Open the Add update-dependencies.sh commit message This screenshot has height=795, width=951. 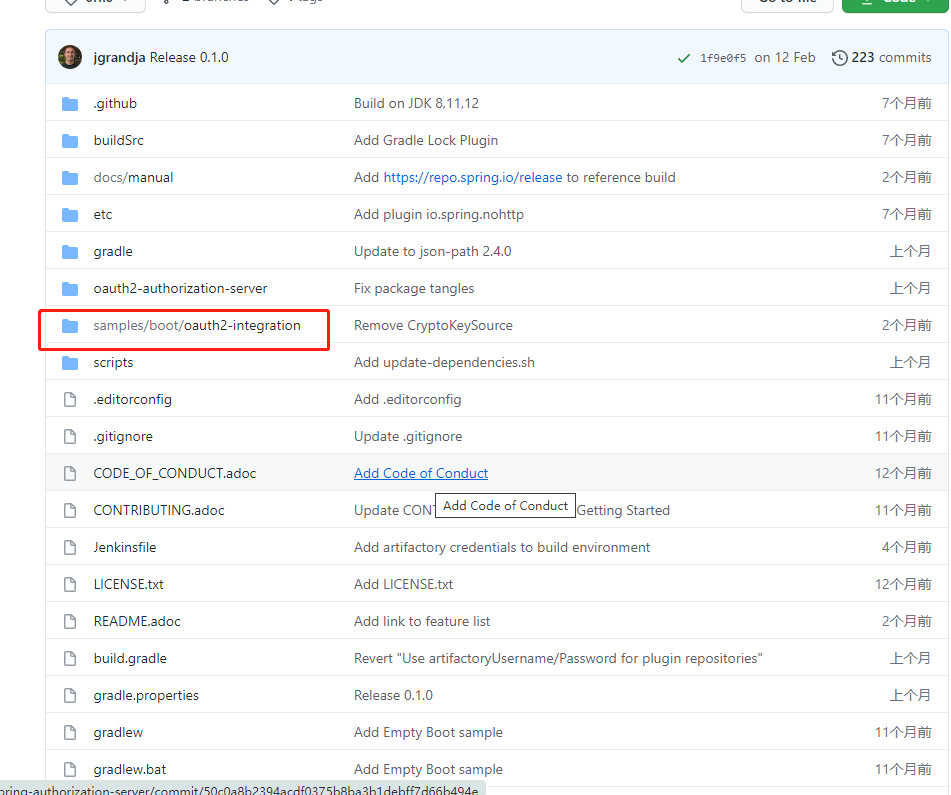(445, 363)
